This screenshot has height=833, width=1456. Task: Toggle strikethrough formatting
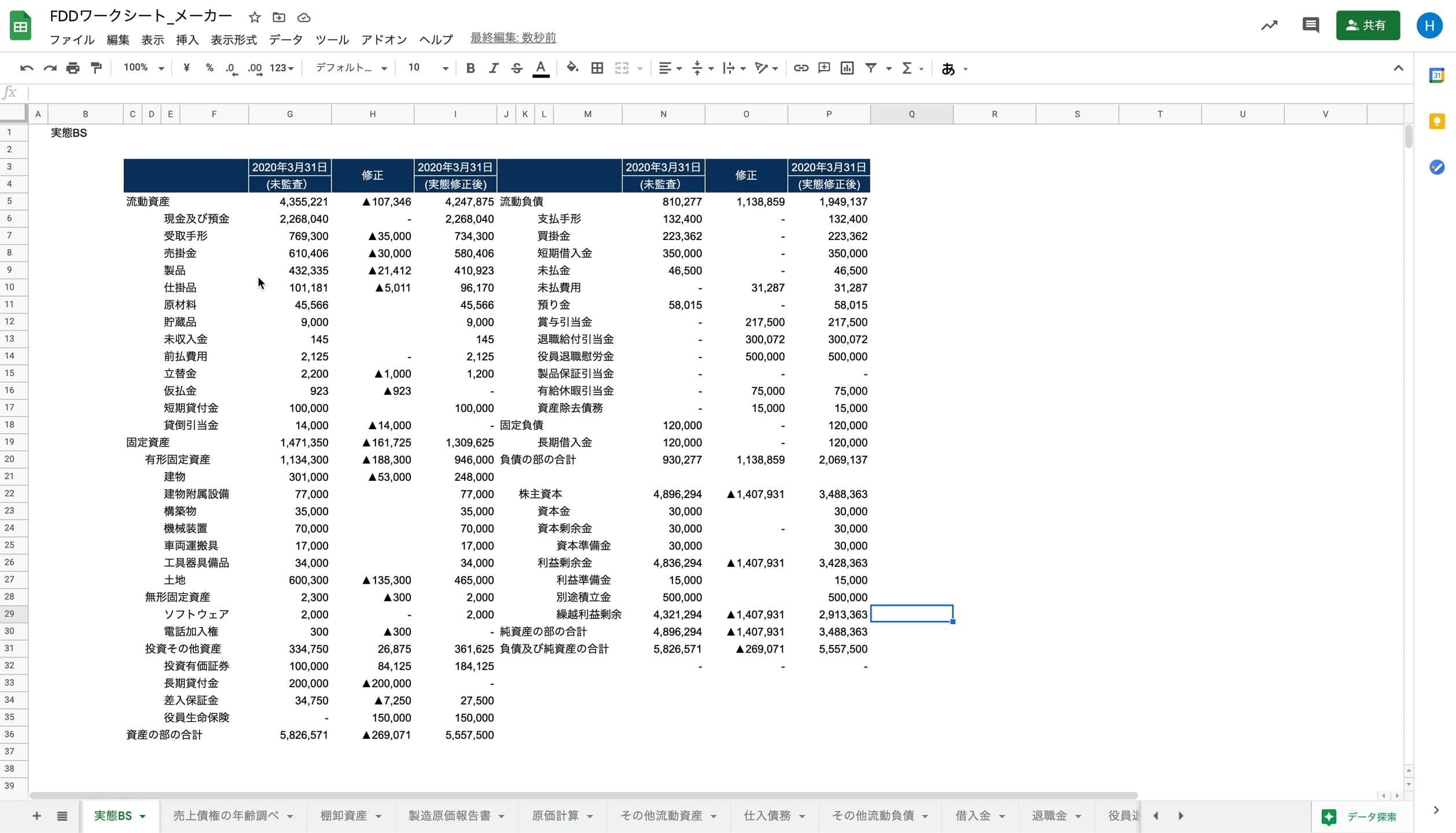(x=517, y=68)
